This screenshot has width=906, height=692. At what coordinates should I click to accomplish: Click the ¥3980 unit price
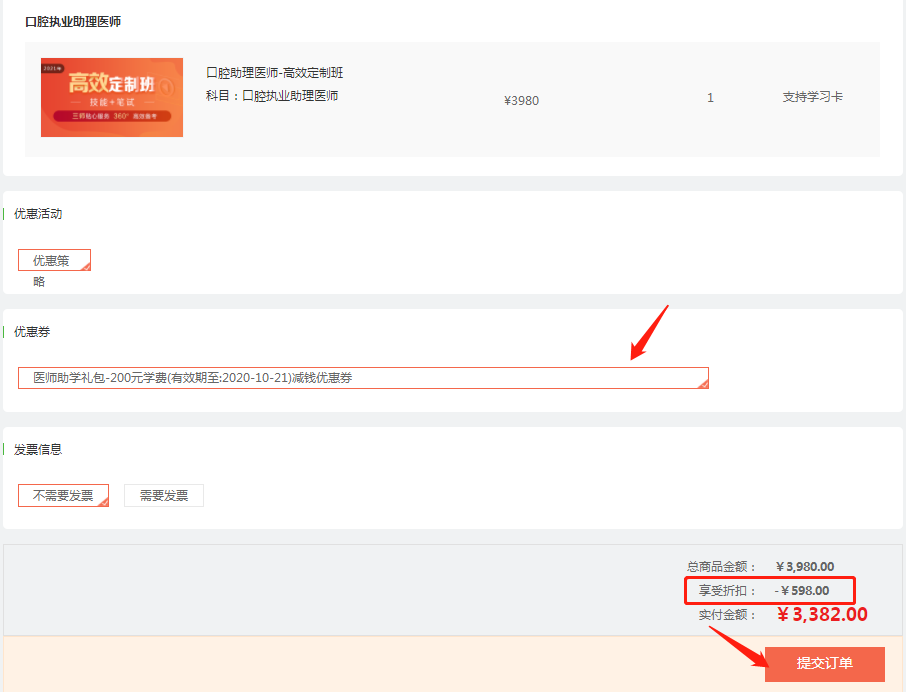tap(521, 100)
